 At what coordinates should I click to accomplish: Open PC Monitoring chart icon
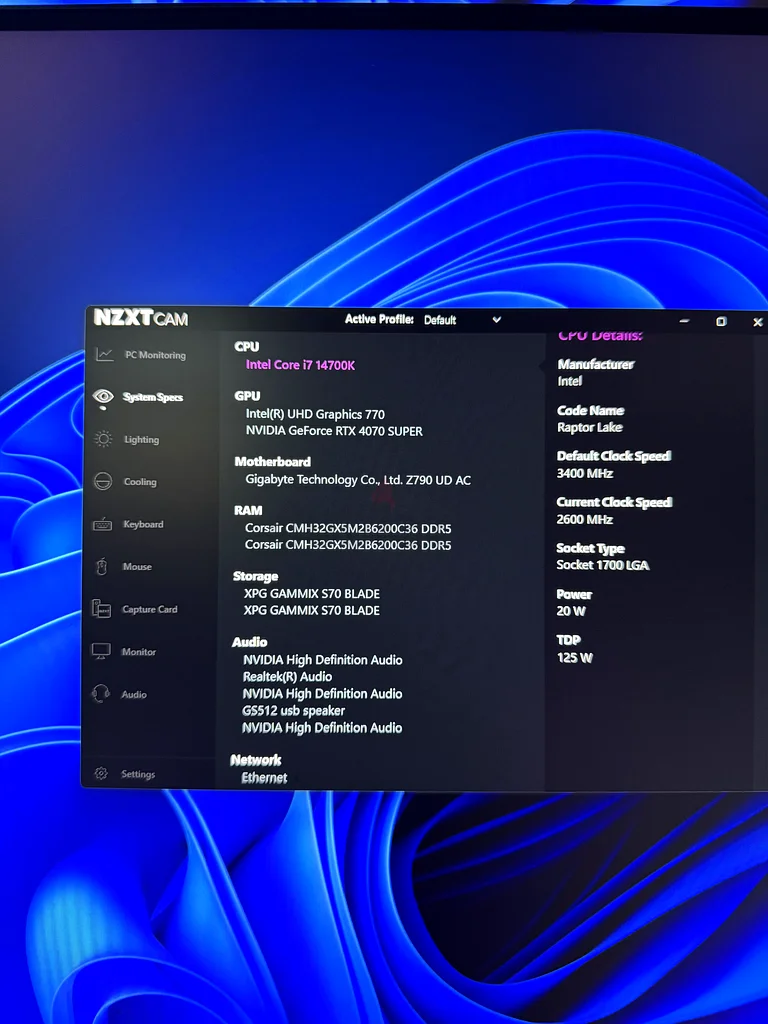[104, 355]
